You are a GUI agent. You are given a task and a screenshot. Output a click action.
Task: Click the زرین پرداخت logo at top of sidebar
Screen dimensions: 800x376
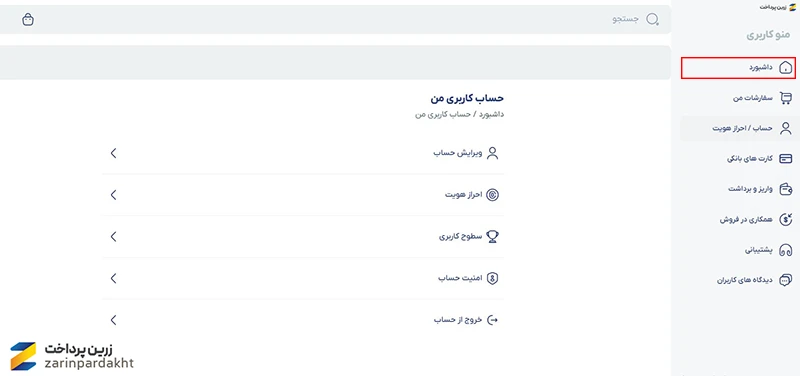[778, 7]
